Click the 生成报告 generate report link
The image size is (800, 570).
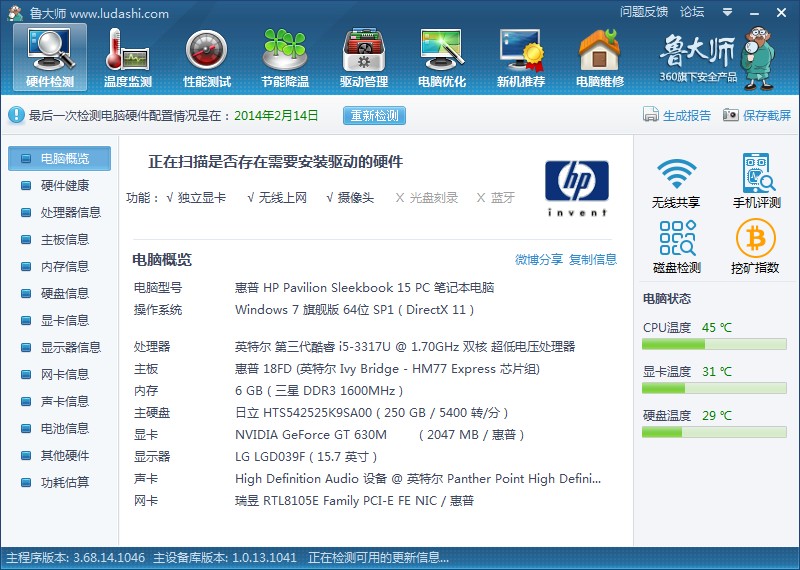(678, 116)
